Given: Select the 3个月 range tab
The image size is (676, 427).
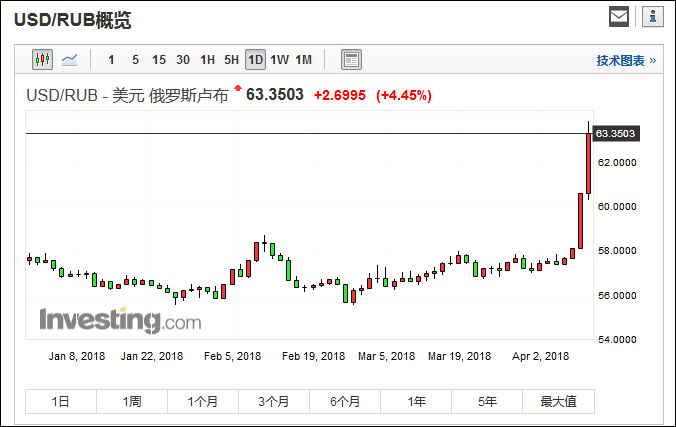Looking at the screenshot, I should click(x=274, y=402).
